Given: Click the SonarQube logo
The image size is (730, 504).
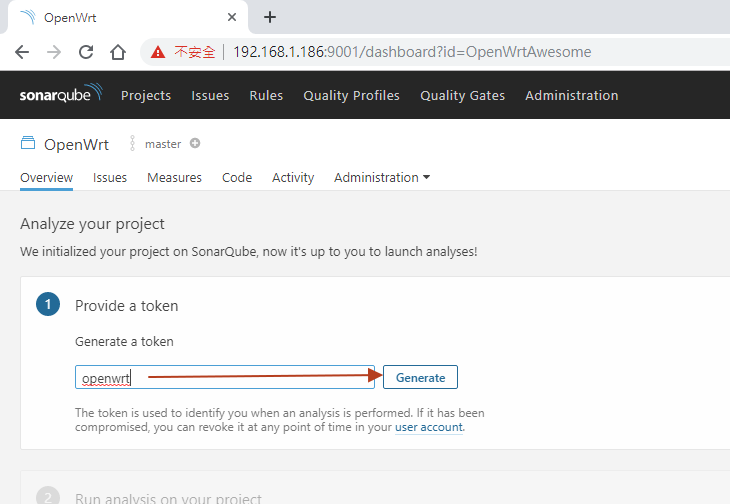Looking at the screenshot, I should point(61,93).
